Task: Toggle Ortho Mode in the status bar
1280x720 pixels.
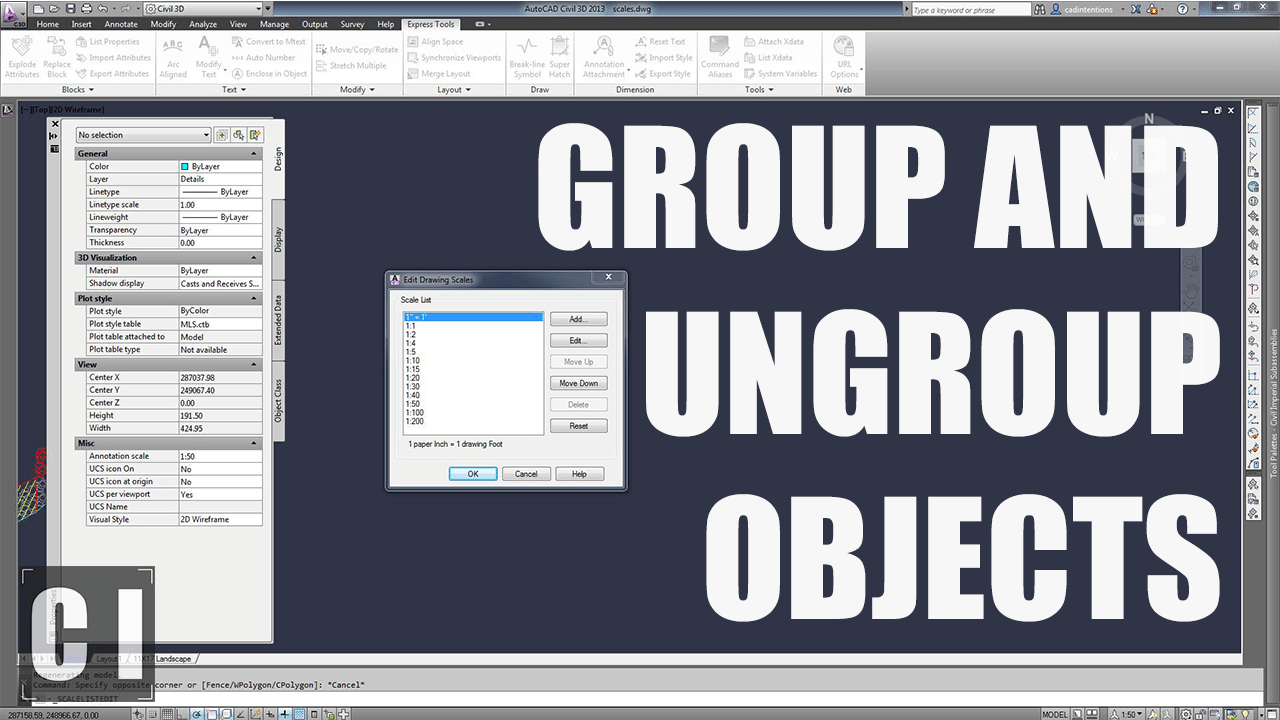Action: (x=182, y=714)
